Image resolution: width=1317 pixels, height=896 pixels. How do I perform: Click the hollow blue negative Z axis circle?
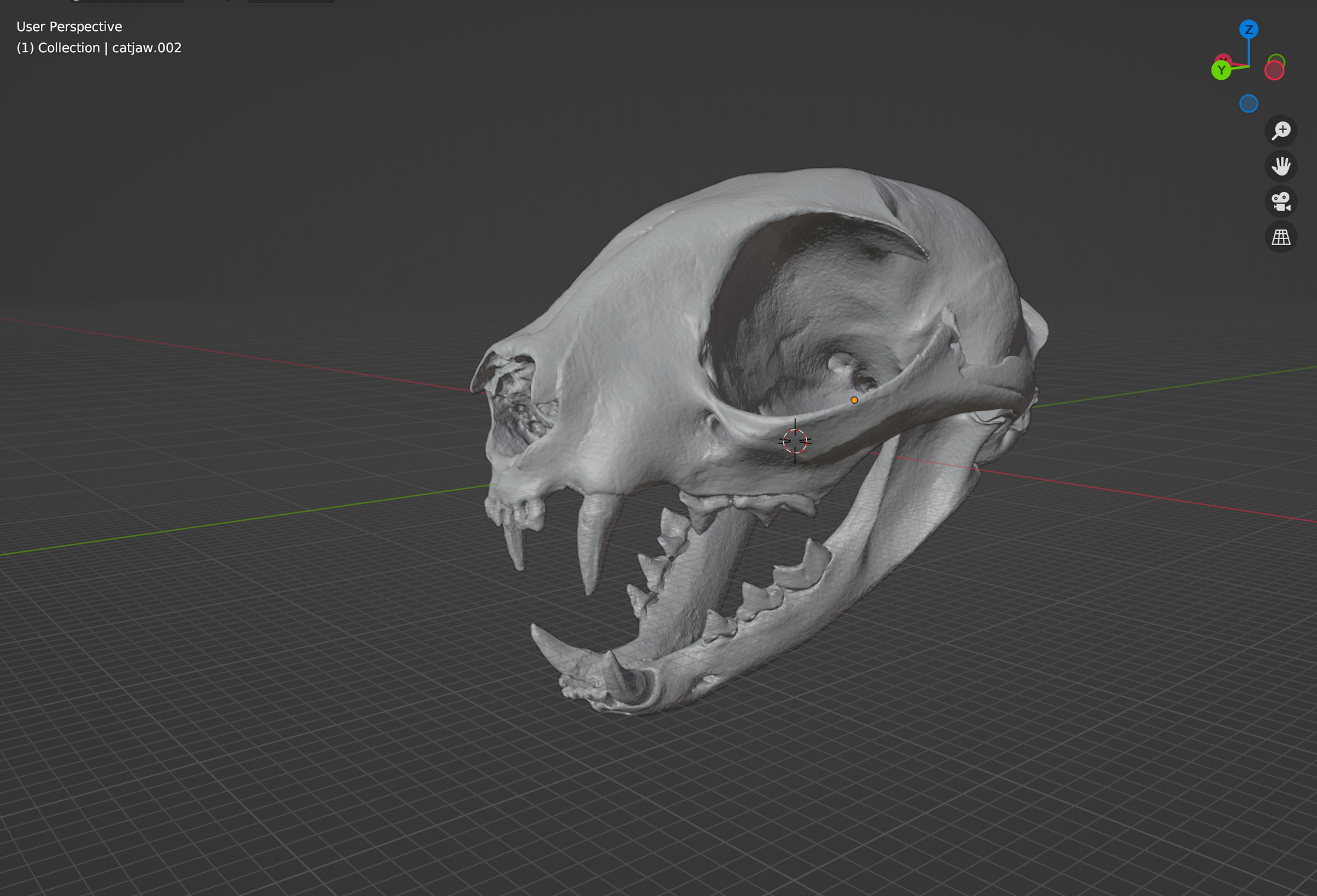1248,103
